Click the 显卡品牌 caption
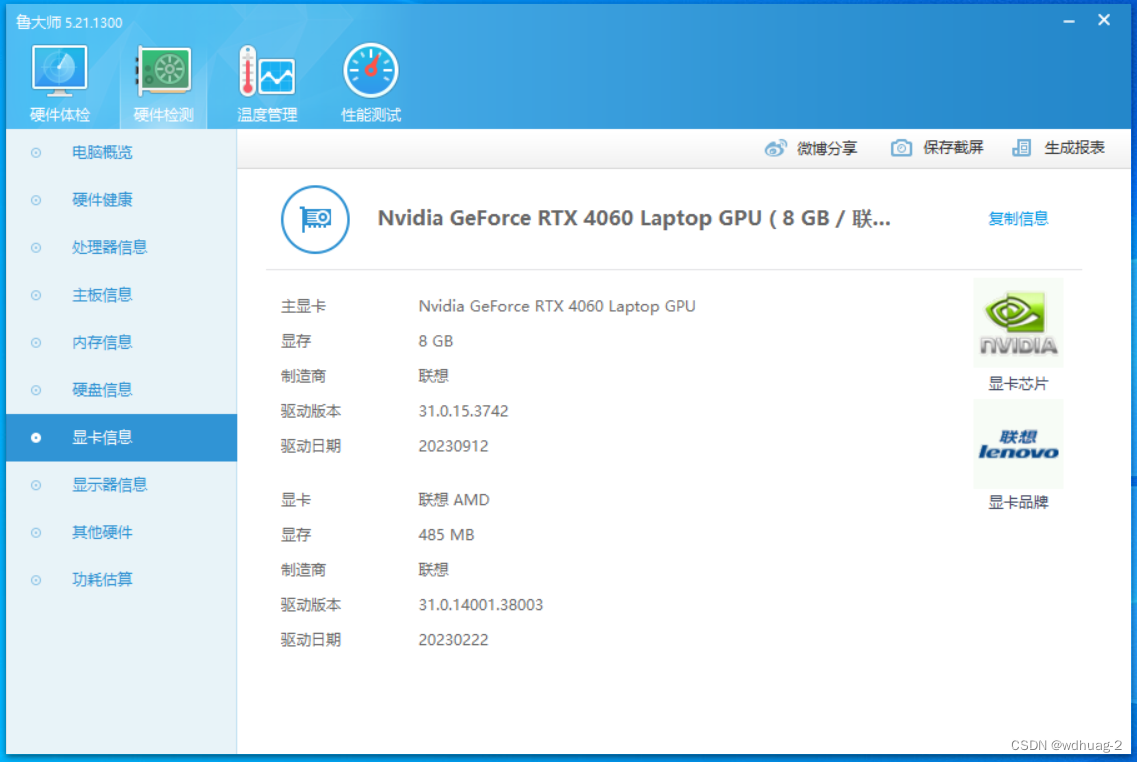 [1018, 502]
